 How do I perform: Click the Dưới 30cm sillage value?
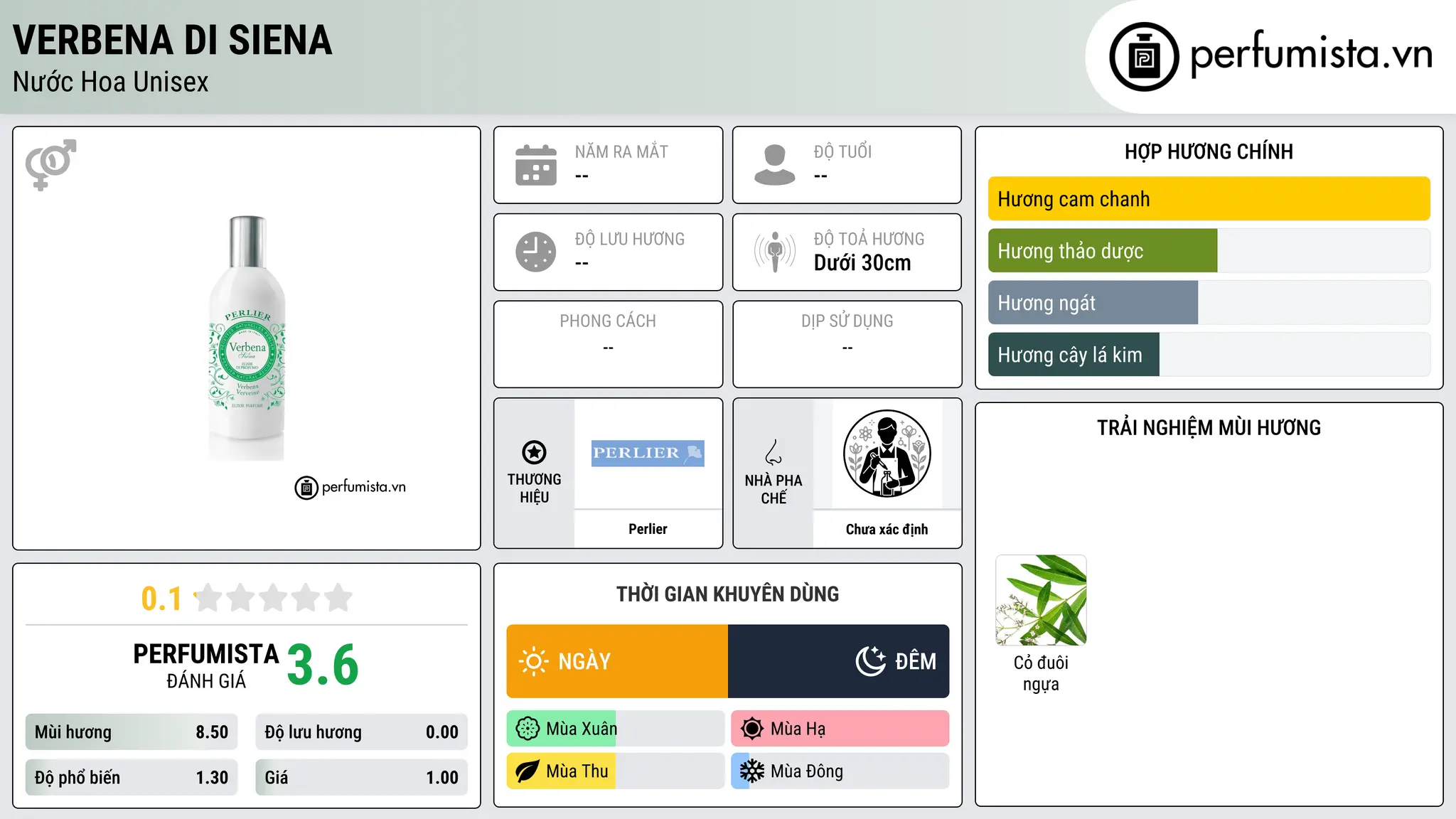pyautogui.click(x=862, y=263)
